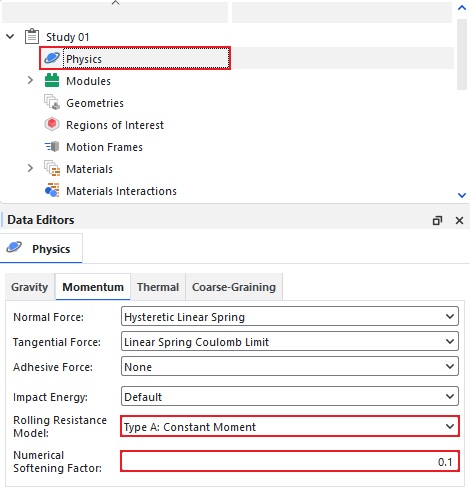Click the Geometries icon
The image size is (470, 498).
pyautogui.click(x=52, y=102)
